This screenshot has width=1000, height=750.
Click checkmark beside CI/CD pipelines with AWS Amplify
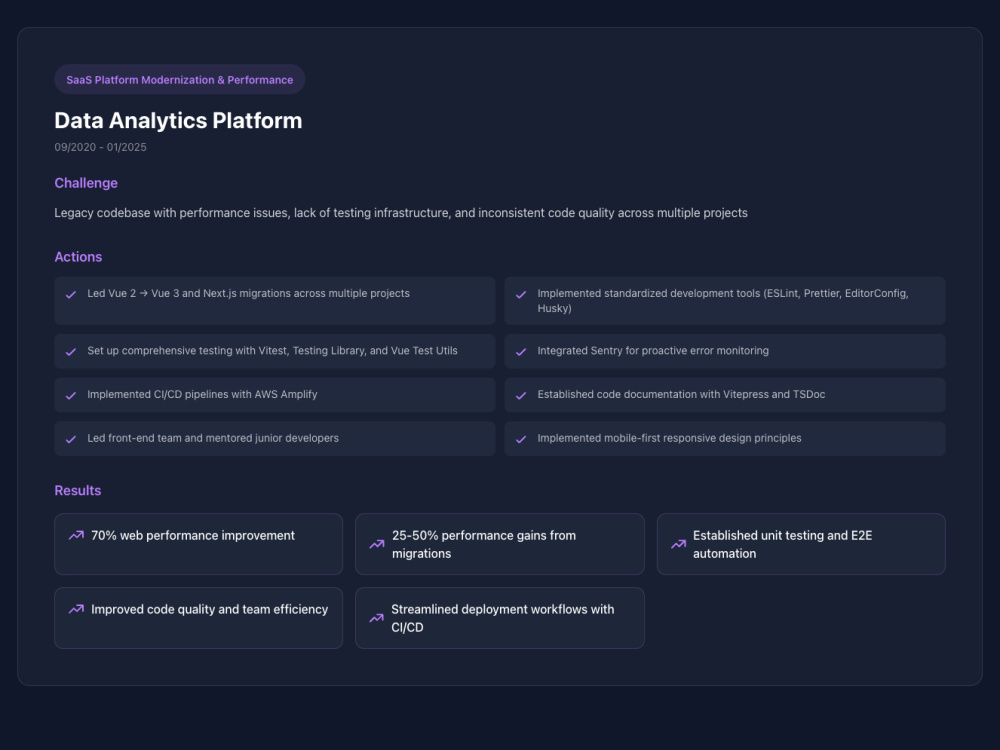tap(71, 395)
